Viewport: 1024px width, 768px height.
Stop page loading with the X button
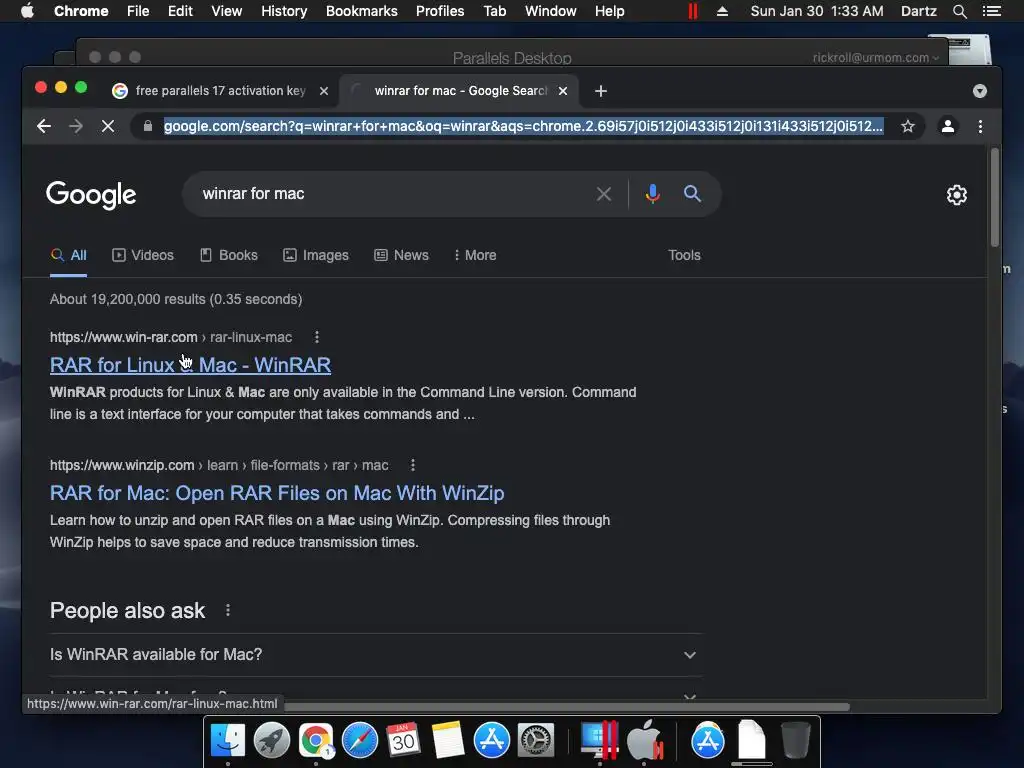pos(108,126)
